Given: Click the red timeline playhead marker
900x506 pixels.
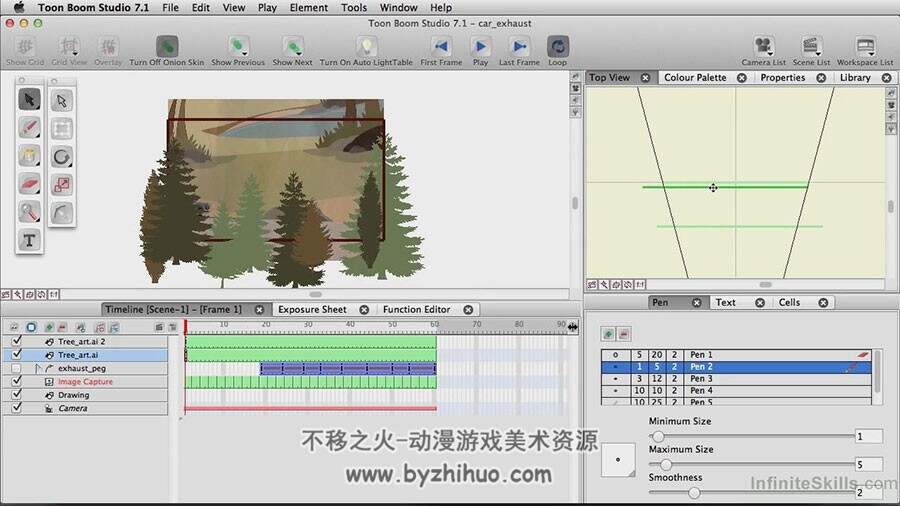Looking at the screenshot, I should [x=185, y=327].
